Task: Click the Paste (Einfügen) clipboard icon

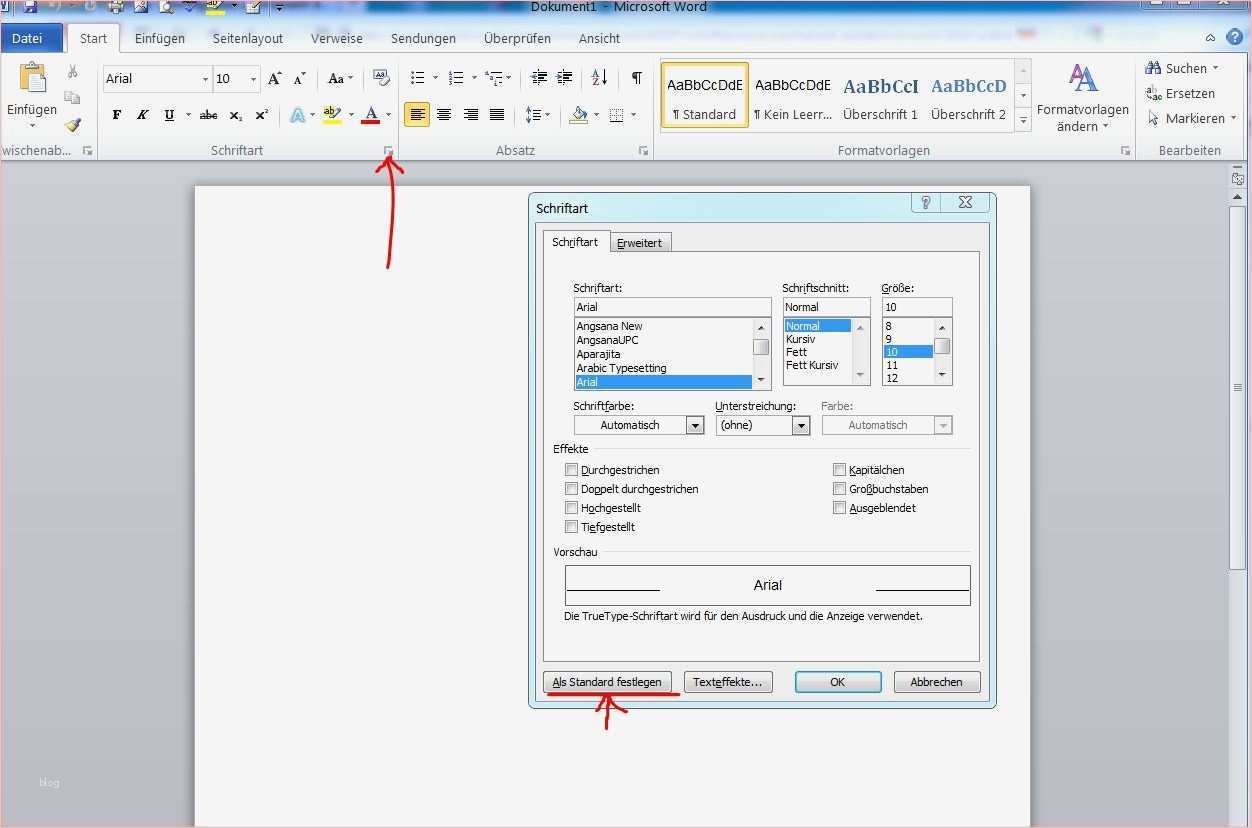Action: (32, 78)
